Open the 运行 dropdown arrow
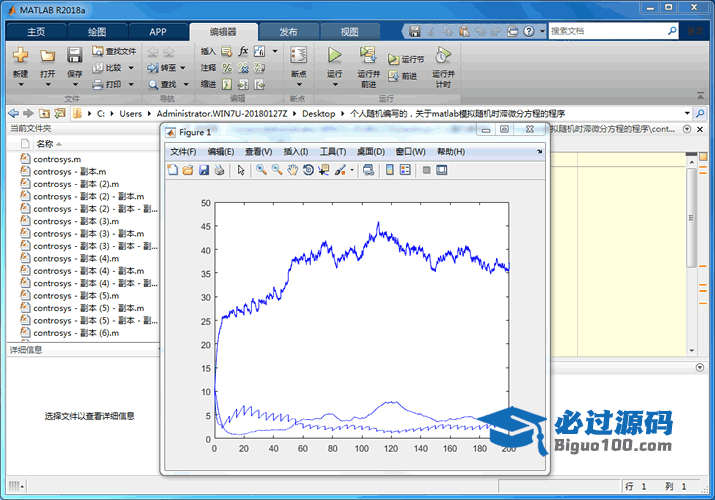 coord(335,84)
